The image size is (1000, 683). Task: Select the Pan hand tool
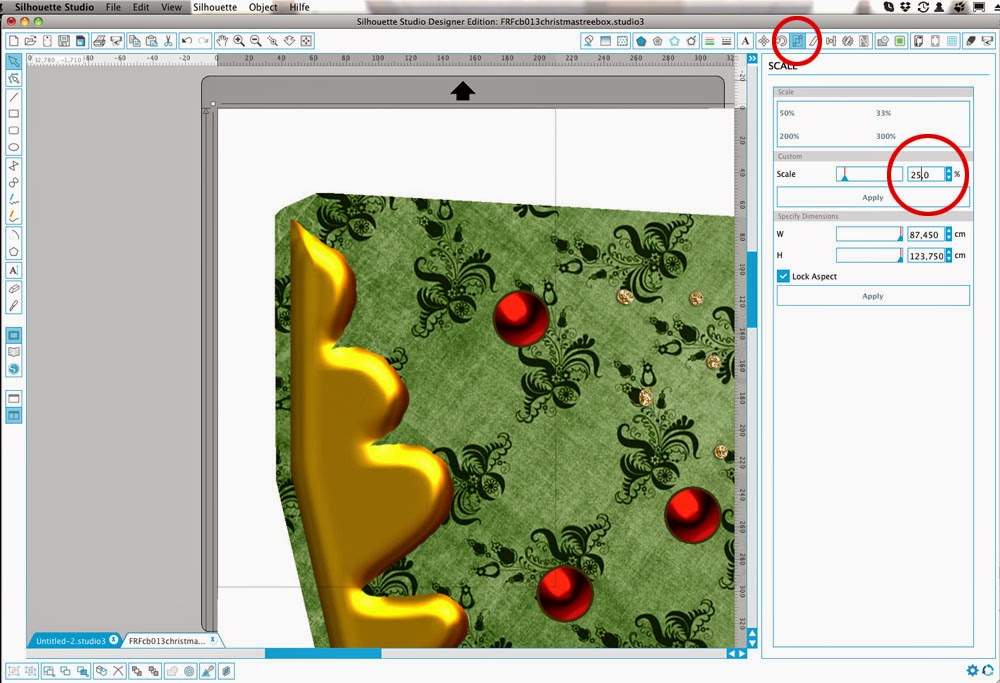point(221,41)
